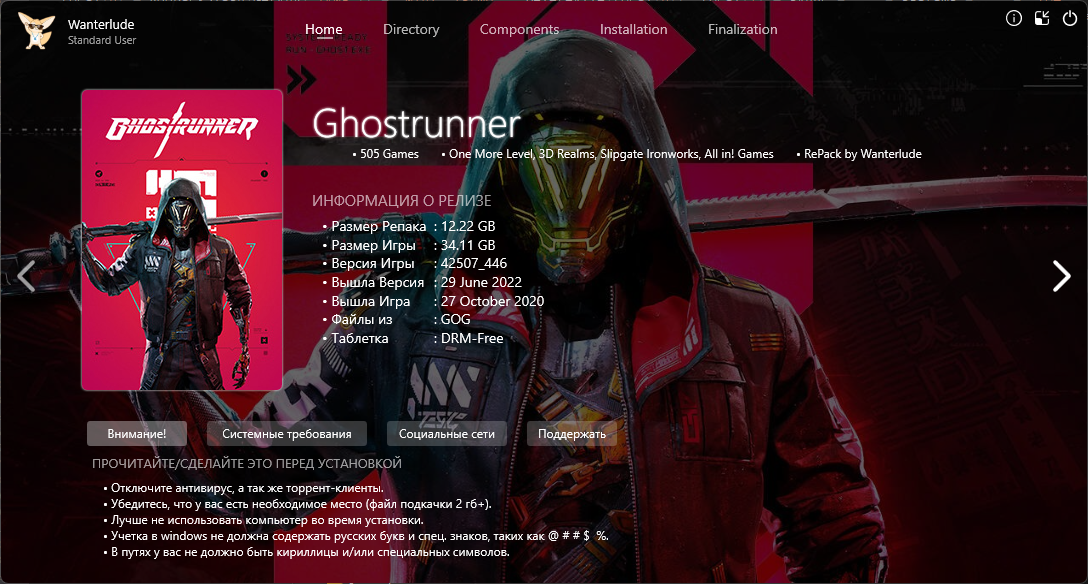Click the minimize-to-tray arrow icon

click(1042, 18)
